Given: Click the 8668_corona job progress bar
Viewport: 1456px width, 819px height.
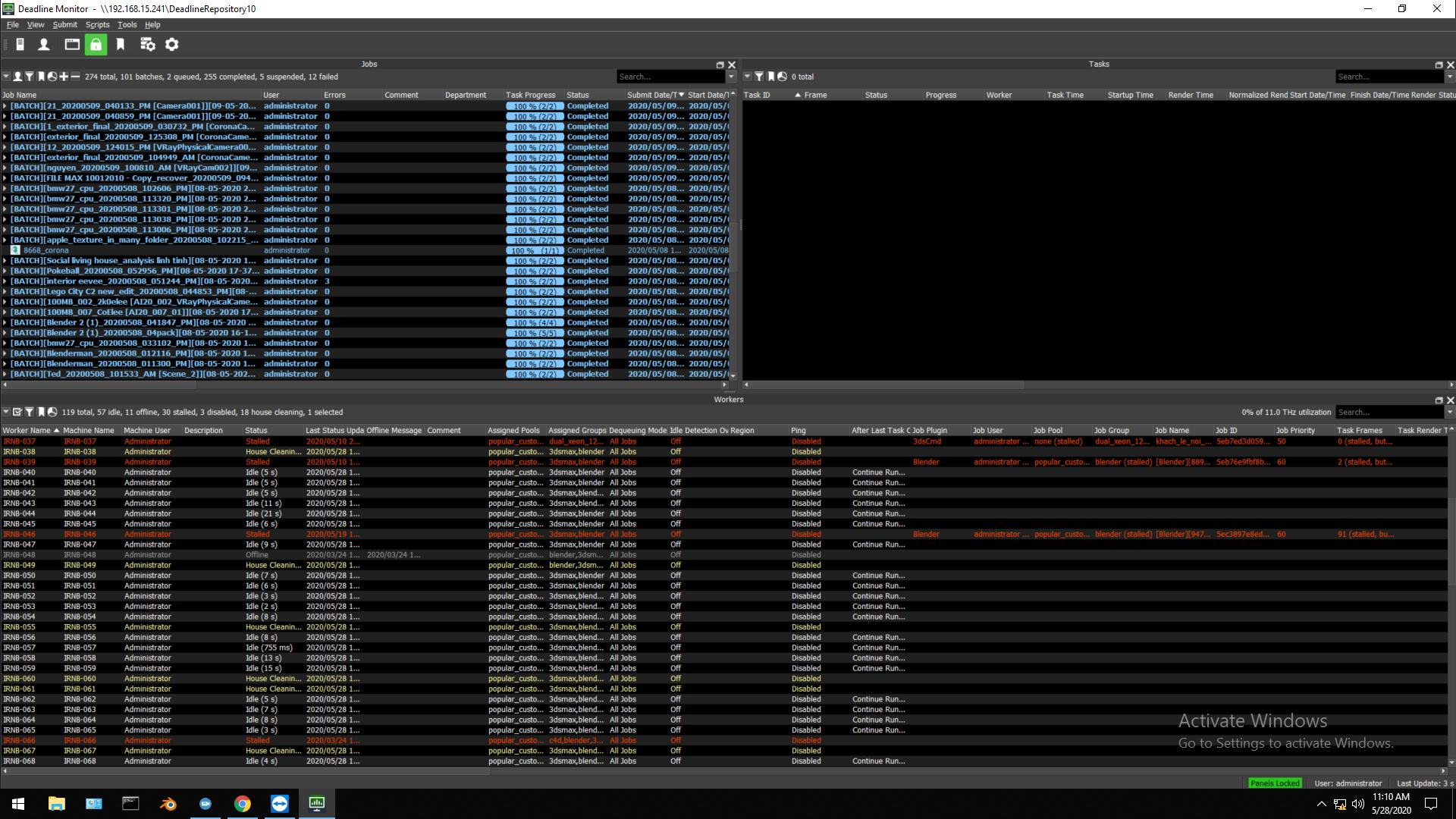Looking at the screenshot, I should pos(535,250).
